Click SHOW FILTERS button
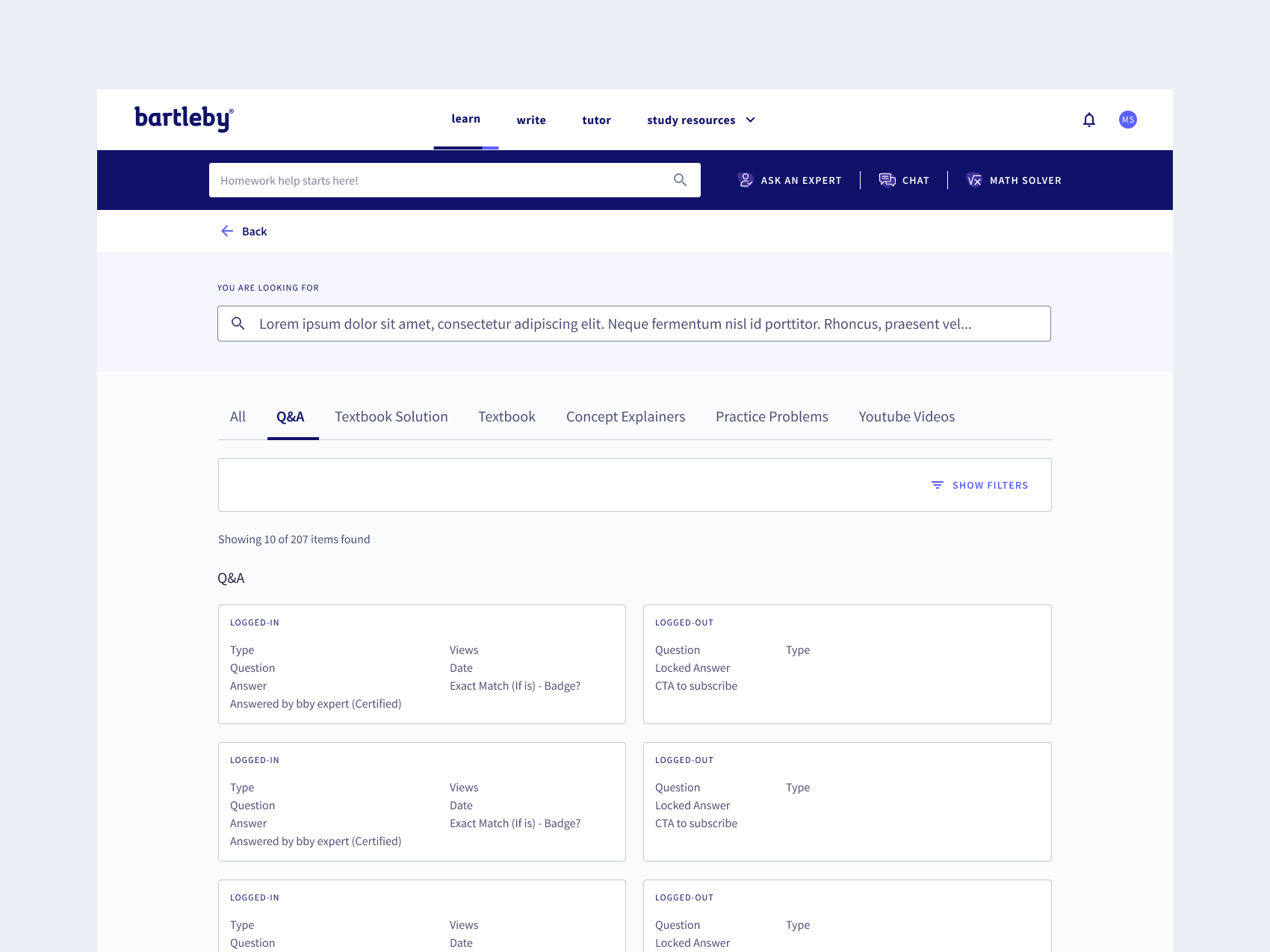1270x952 pixels. coord(980,485)
